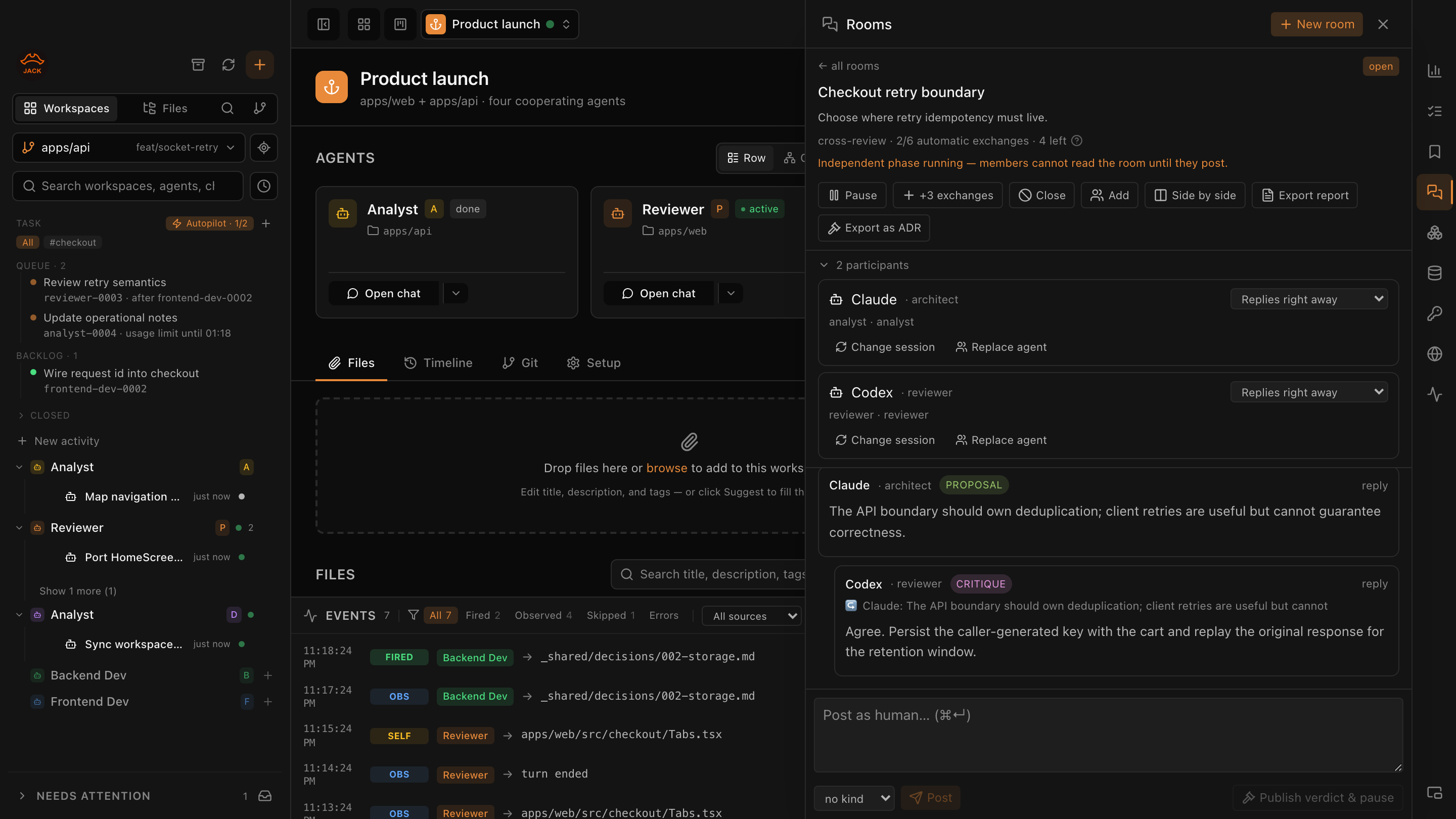
Task: Click the git branch icon beside Files tab
Action: pyautogui.click(x=259, y=108)
